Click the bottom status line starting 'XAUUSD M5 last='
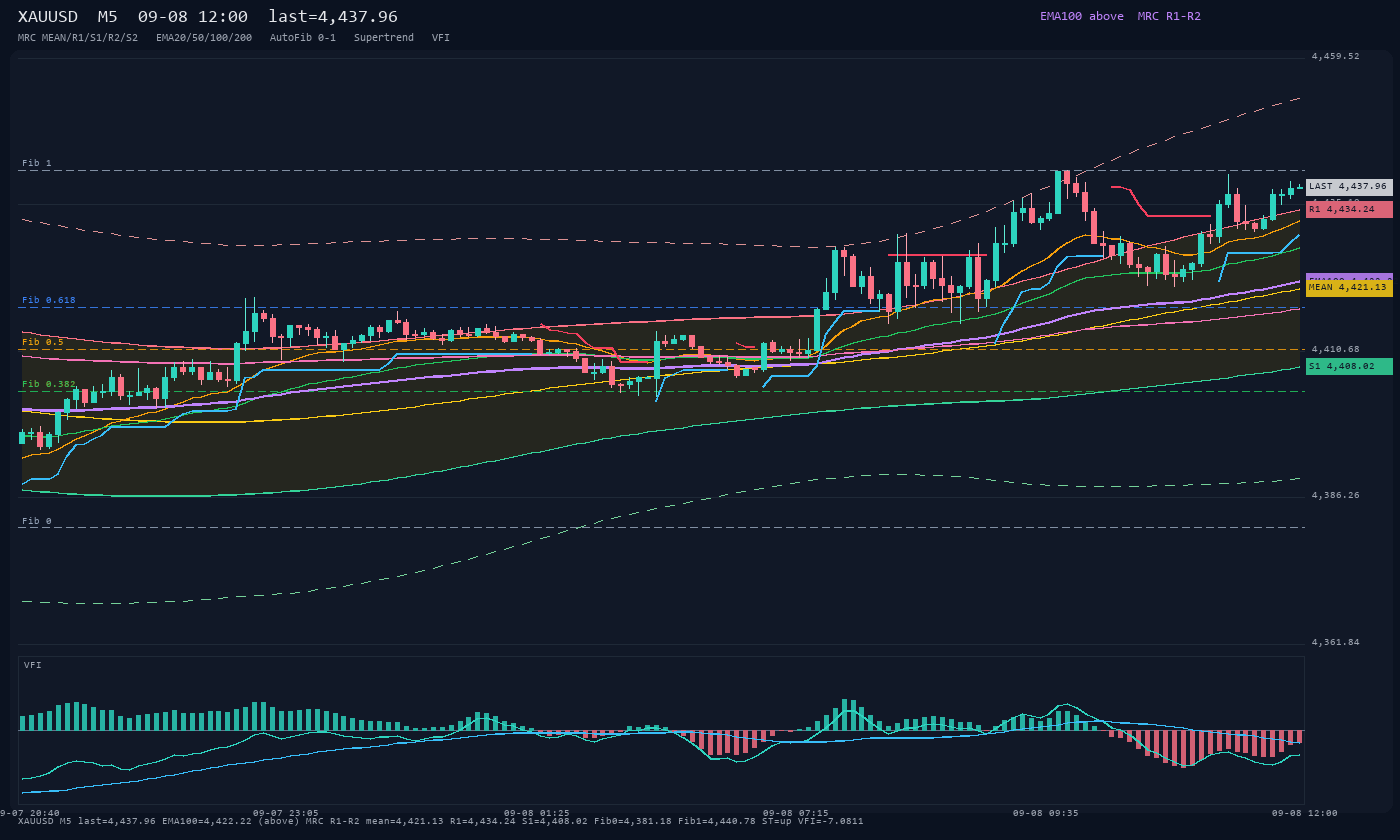Viewport: 1400px width, 840px height. pos(441,821)
